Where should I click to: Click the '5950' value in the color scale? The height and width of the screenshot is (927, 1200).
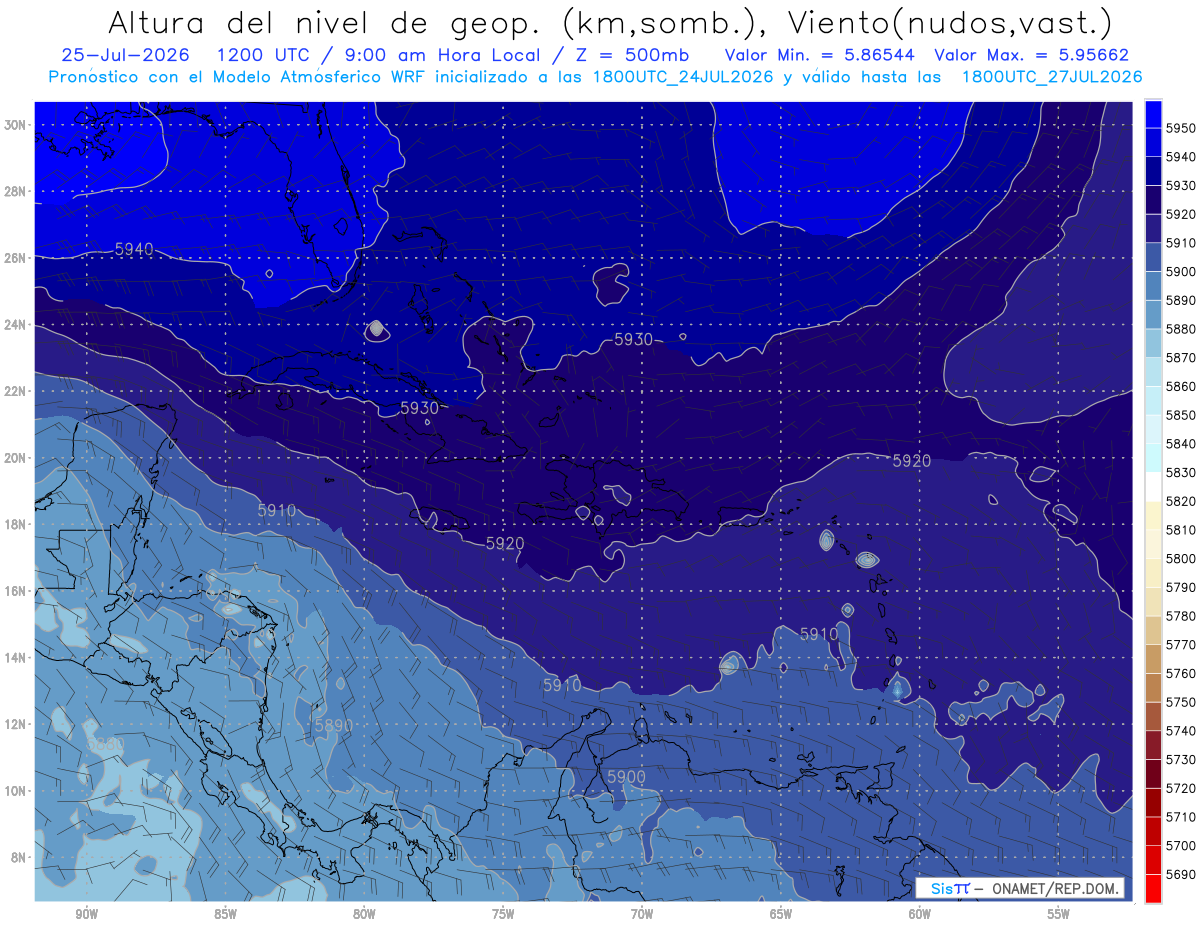point(1181,128)
